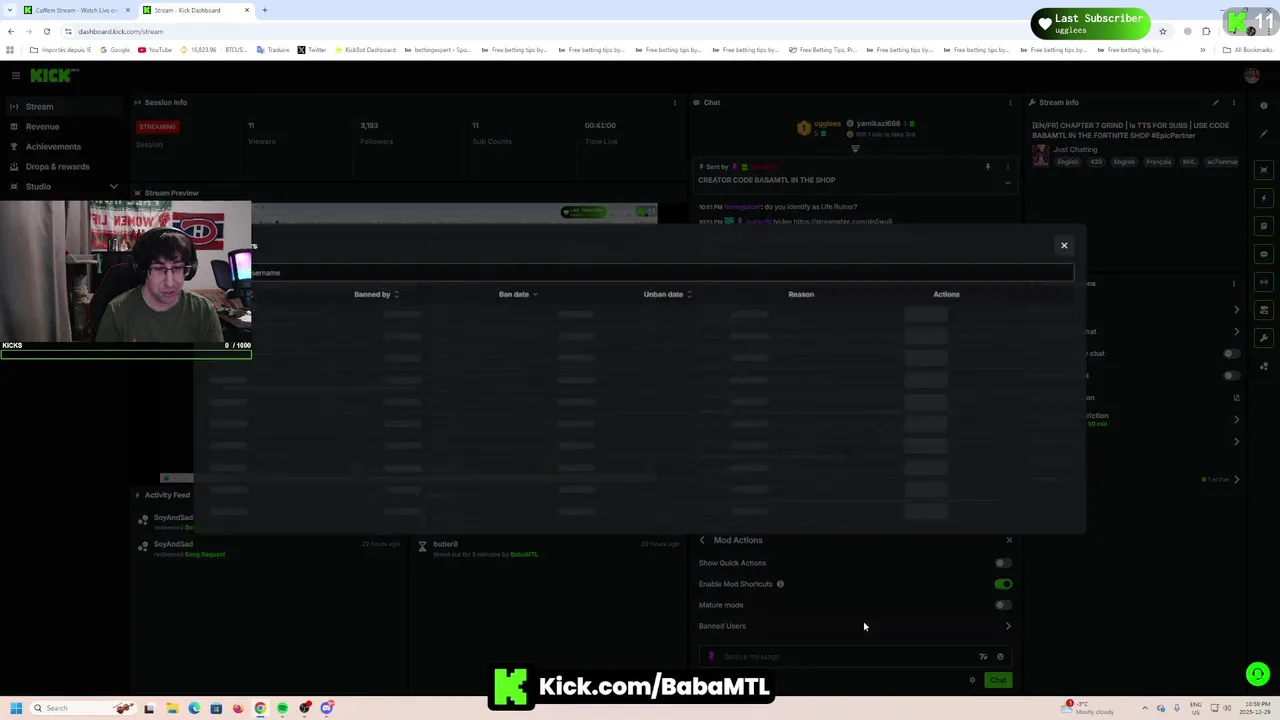Click butler8 username in activity feed
This screenshot has height=720, width=1280.
[x=445, y=544]
